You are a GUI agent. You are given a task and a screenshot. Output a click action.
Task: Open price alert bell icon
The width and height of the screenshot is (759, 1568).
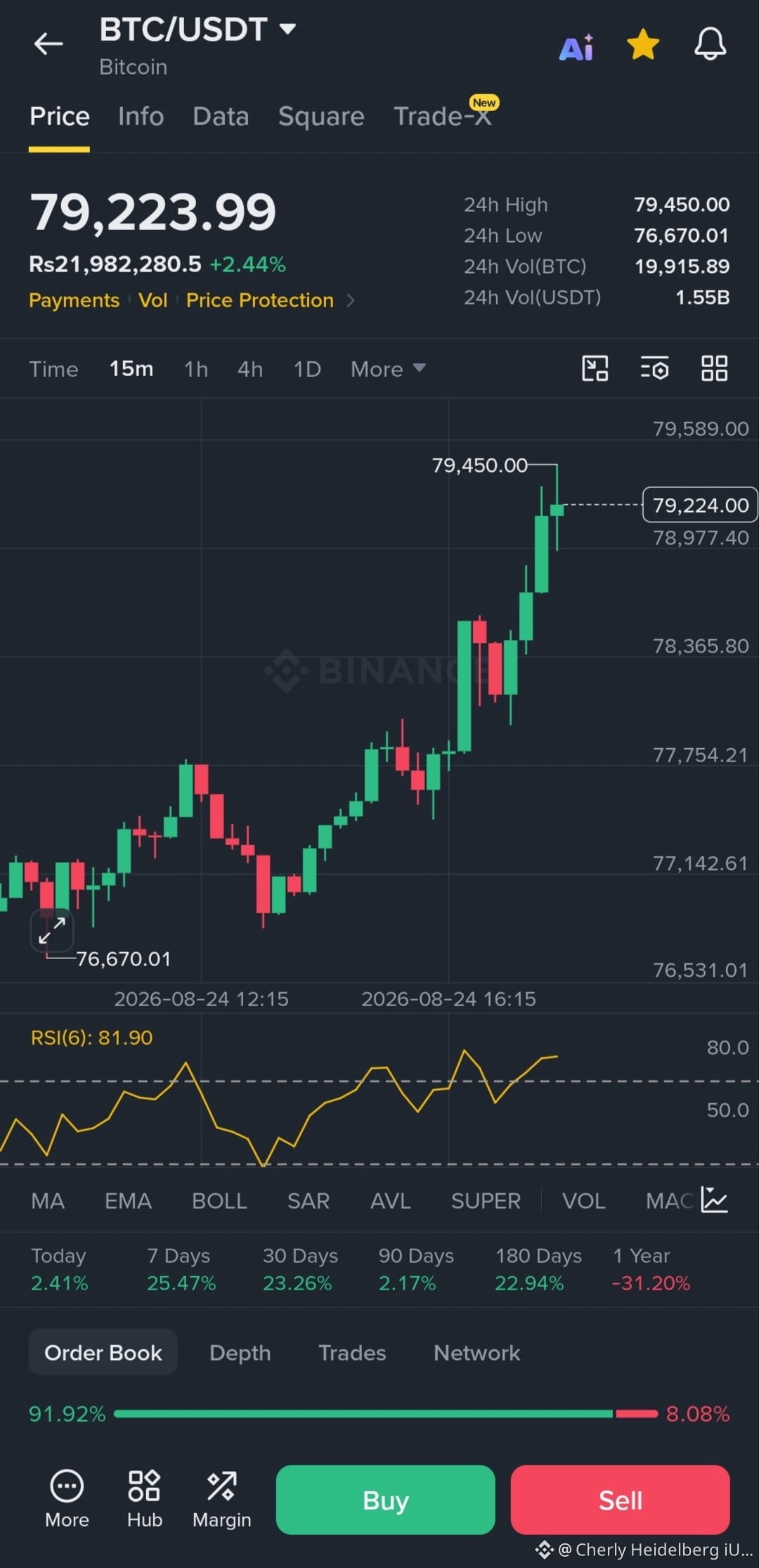(710, 44)
